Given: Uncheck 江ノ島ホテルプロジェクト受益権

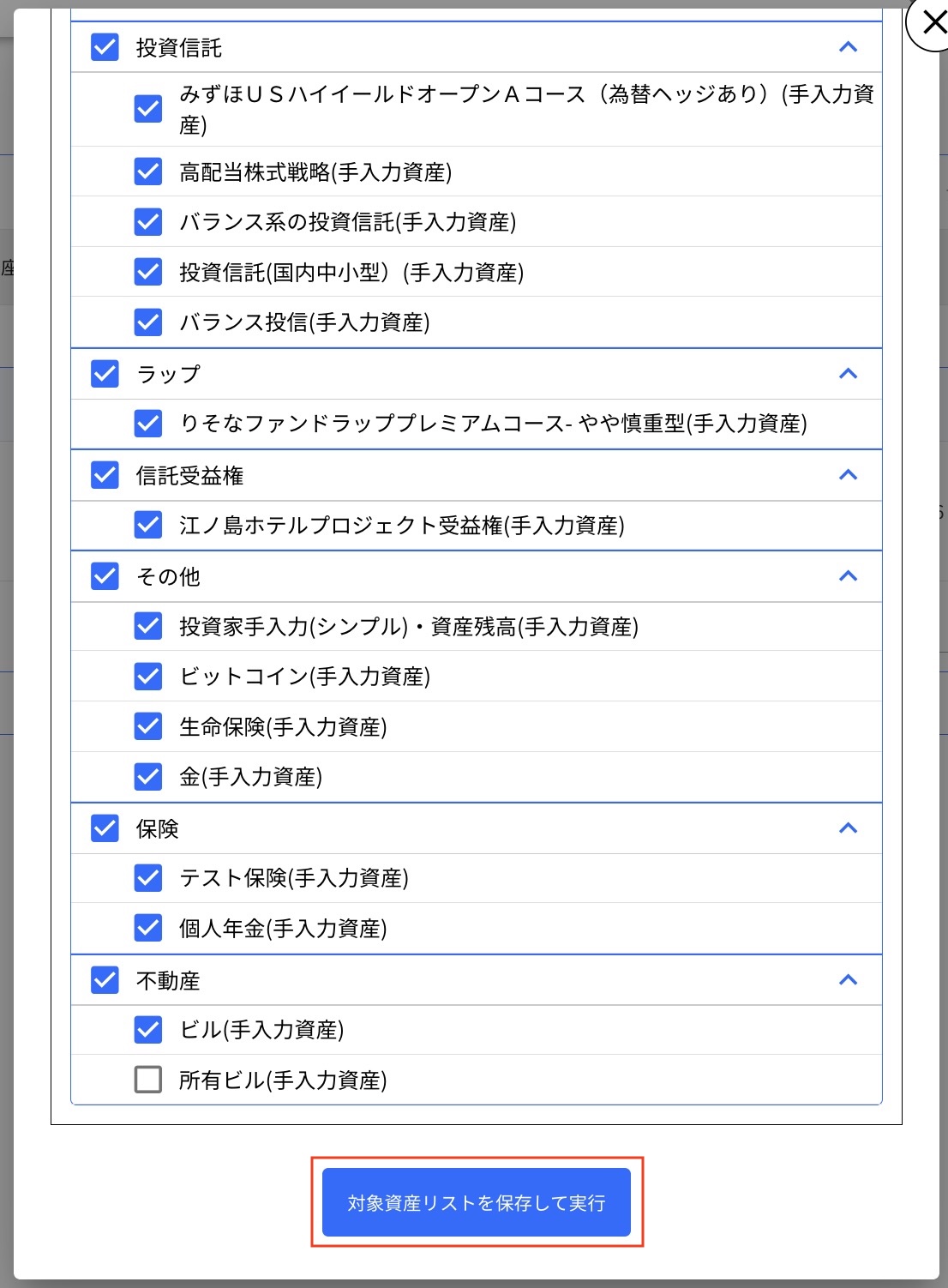Looking at the screenshot, I should click(x=147, y=525).
